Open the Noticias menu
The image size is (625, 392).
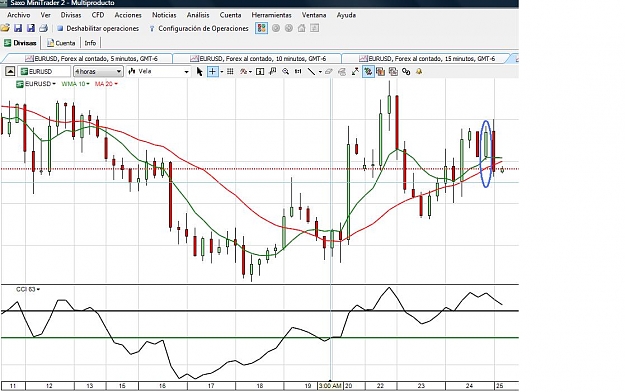[x=164, y=15]
